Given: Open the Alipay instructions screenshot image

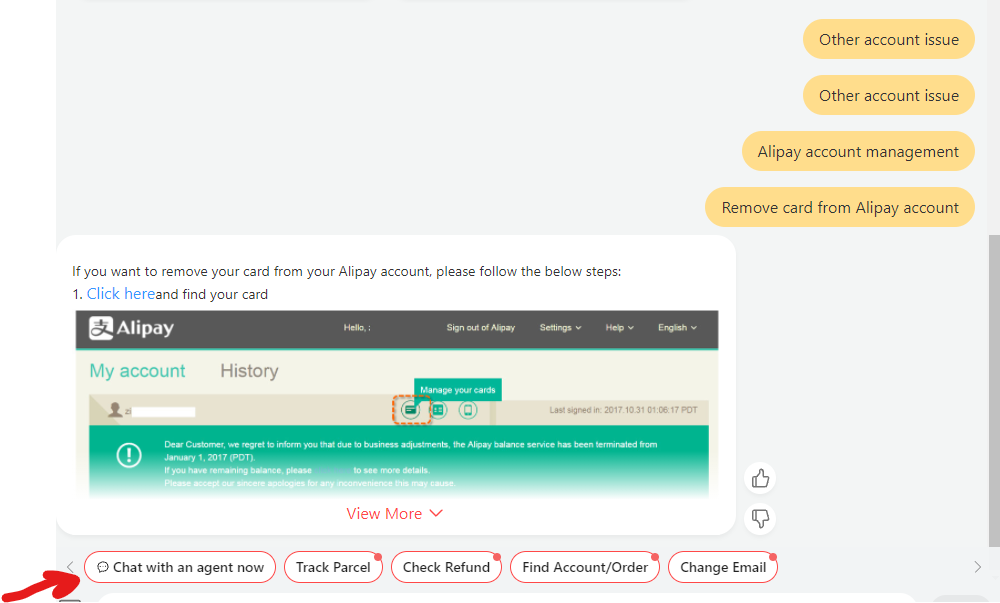Looking at the screenshot, I should [397, 403].
